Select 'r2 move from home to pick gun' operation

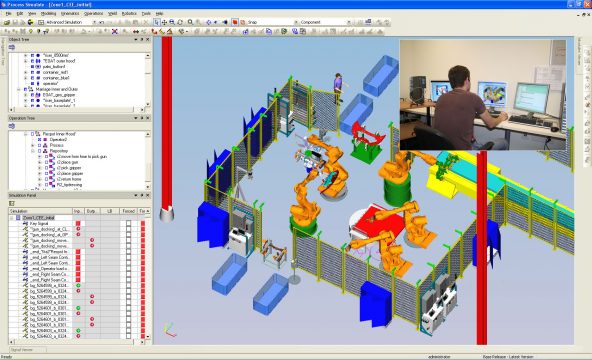(82, 157)
